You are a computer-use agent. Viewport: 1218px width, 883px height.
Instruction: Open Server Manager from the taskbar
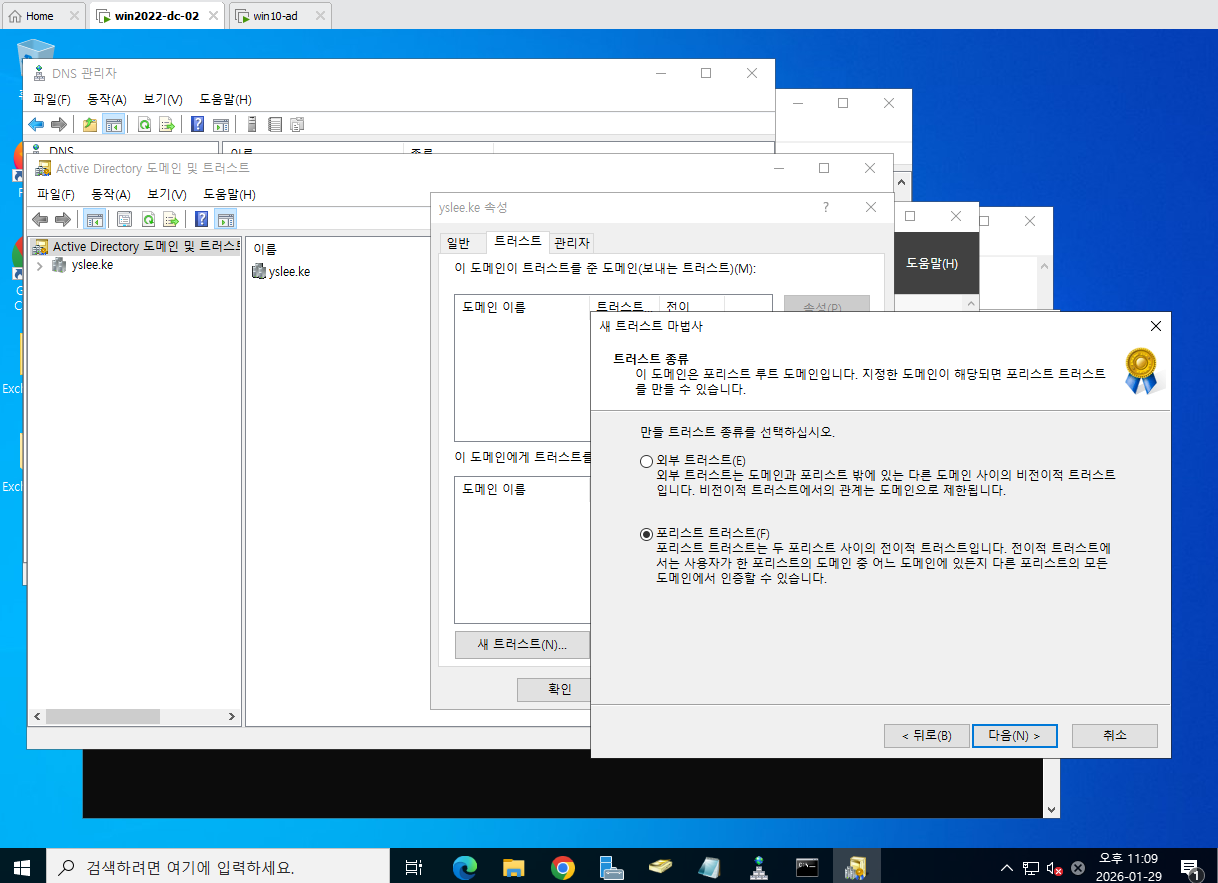(x=611, y=867)
